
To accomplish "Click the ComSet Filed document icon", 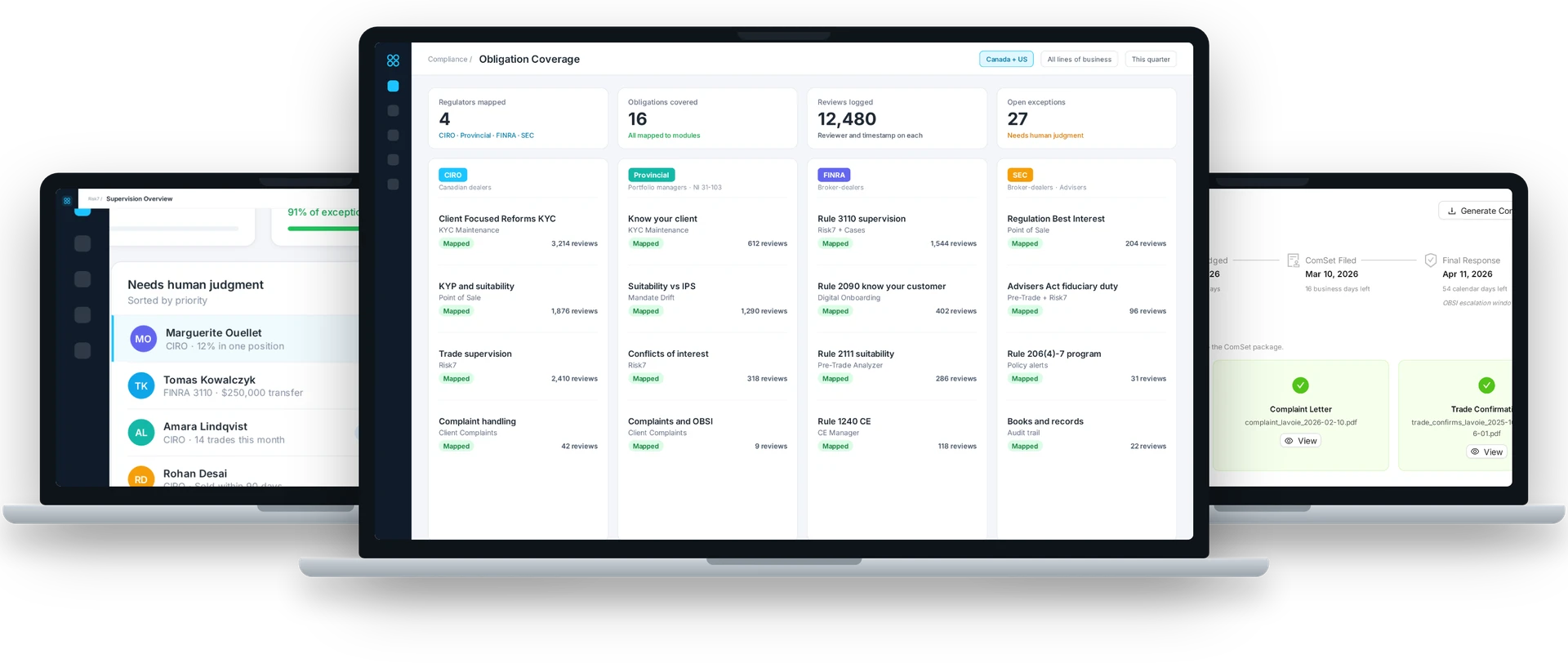I will (1294, 260).
